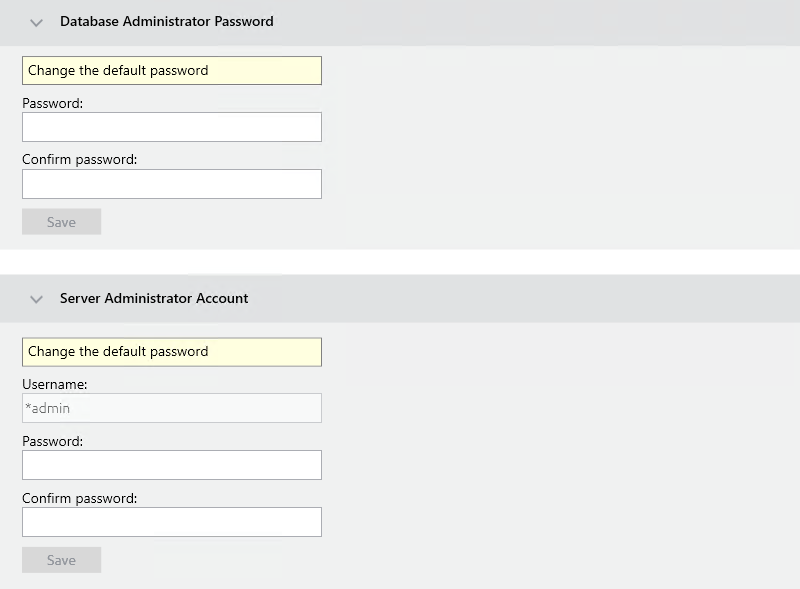
Task: Click the Password field under Server Administrator Account
Action: tap(170, 465)
